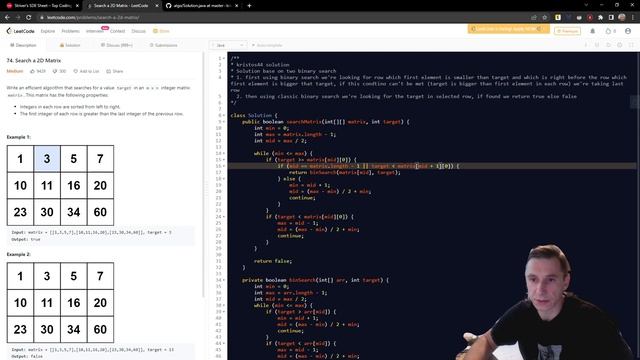Screen dimensions: 640x360
Task: Open the profile avatar menu
Action: click(x=628, y=31)
